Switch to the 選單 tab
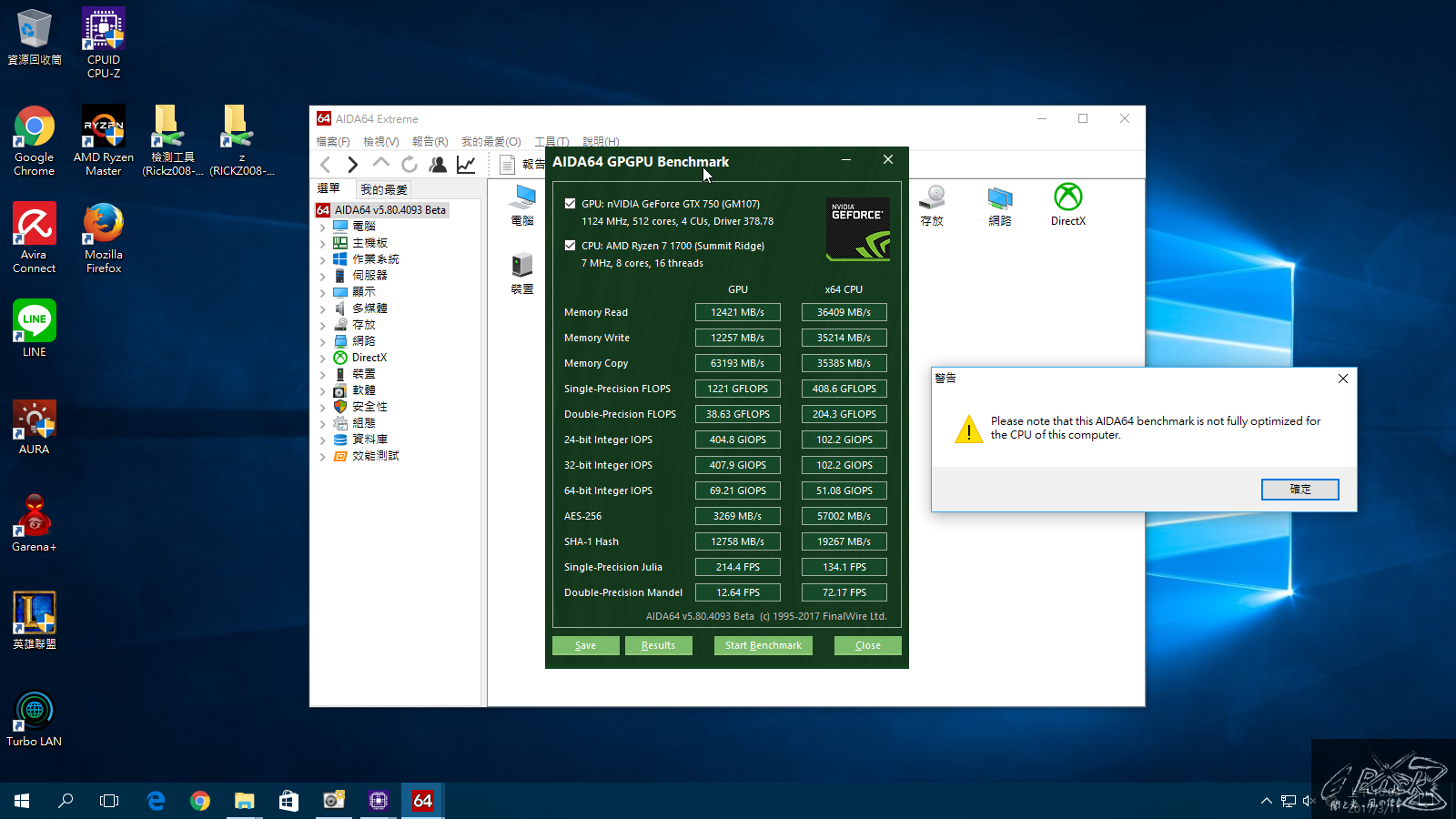 click(329, 188)
